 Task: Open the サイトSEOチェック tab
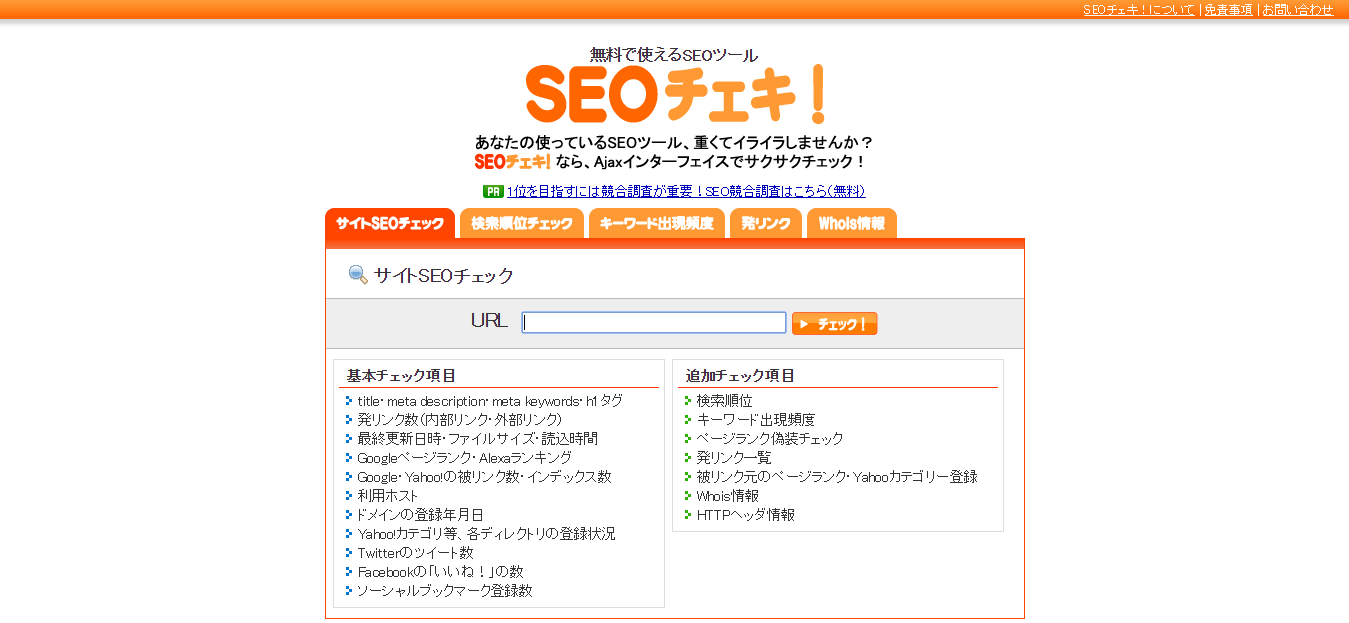tap(390, 224)
